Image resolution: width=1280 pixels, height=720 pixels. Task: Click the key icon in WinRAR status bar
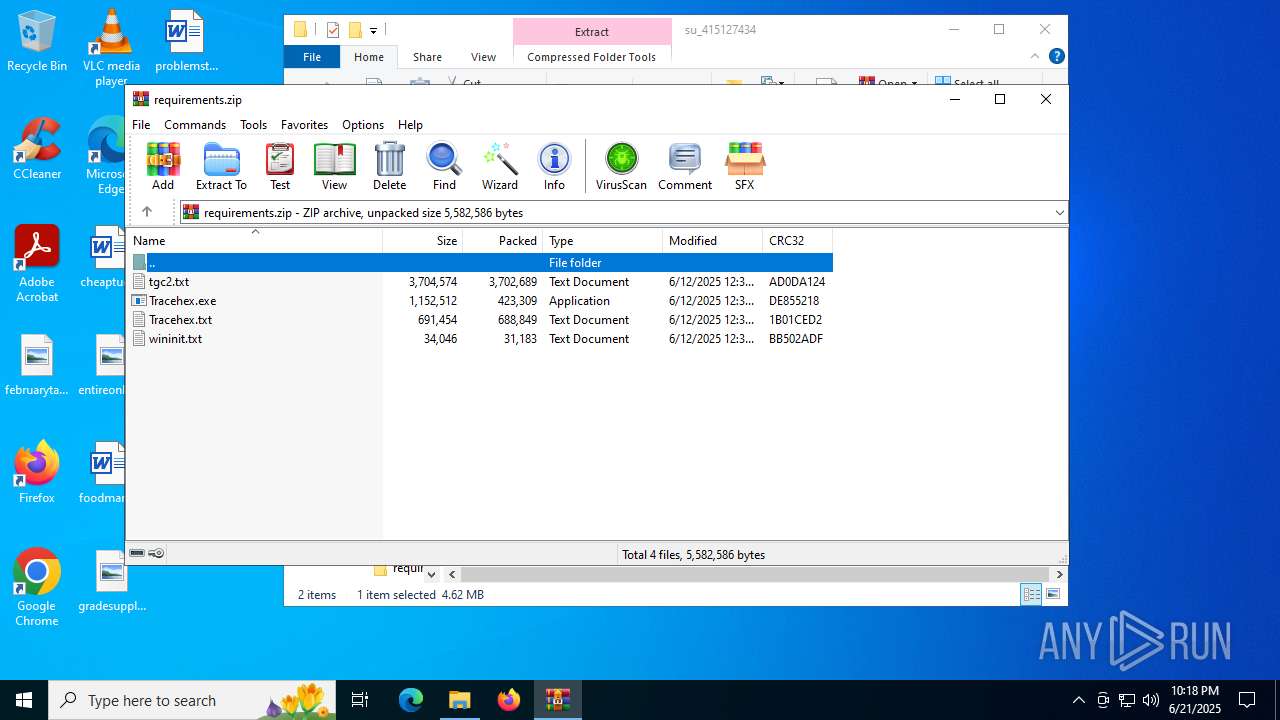[157, 553]
